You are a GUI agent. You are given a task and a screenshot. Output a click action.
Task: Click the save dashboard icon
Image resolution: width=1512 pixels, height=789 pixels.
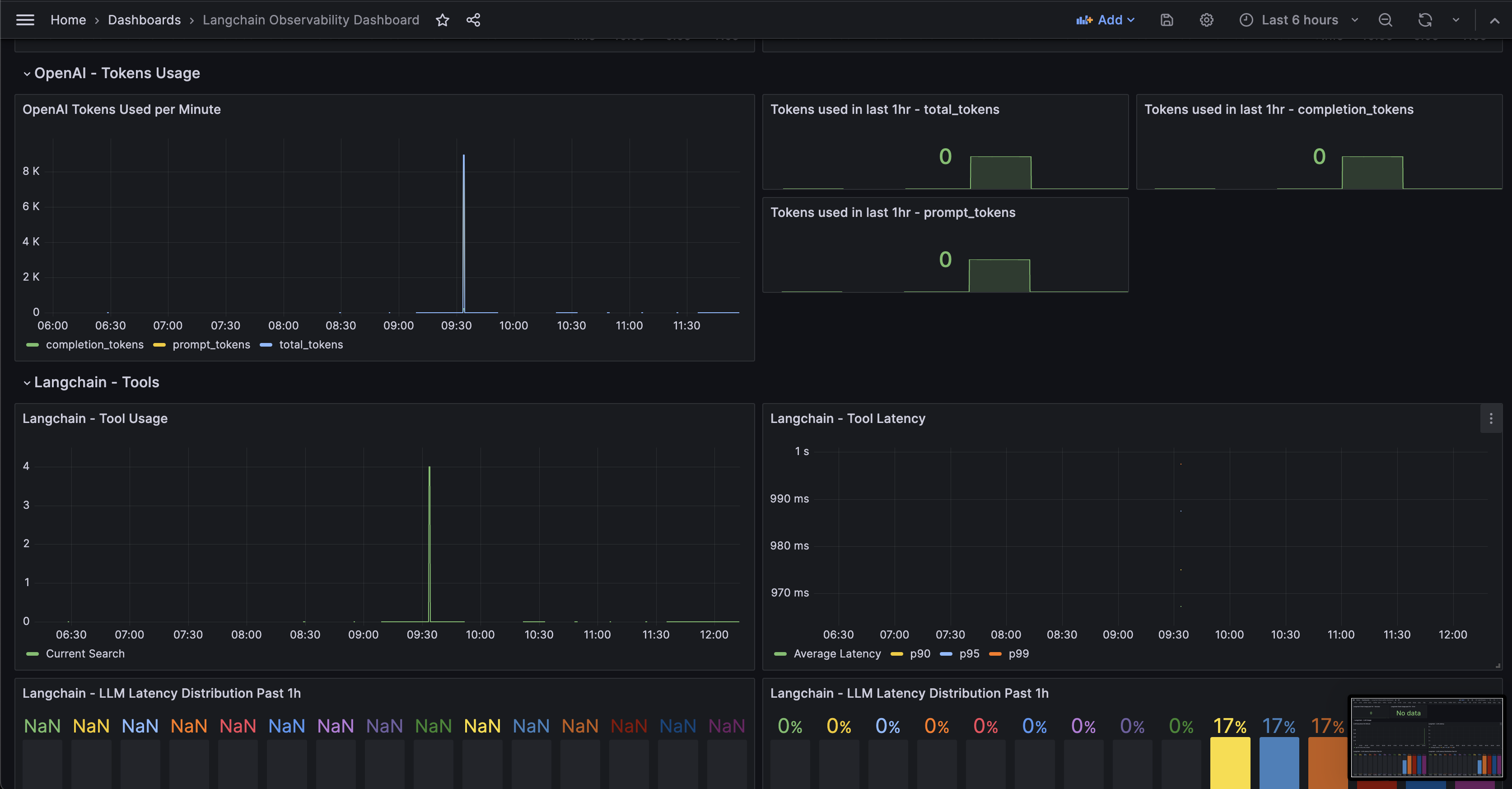click(x=1166, y=20)
